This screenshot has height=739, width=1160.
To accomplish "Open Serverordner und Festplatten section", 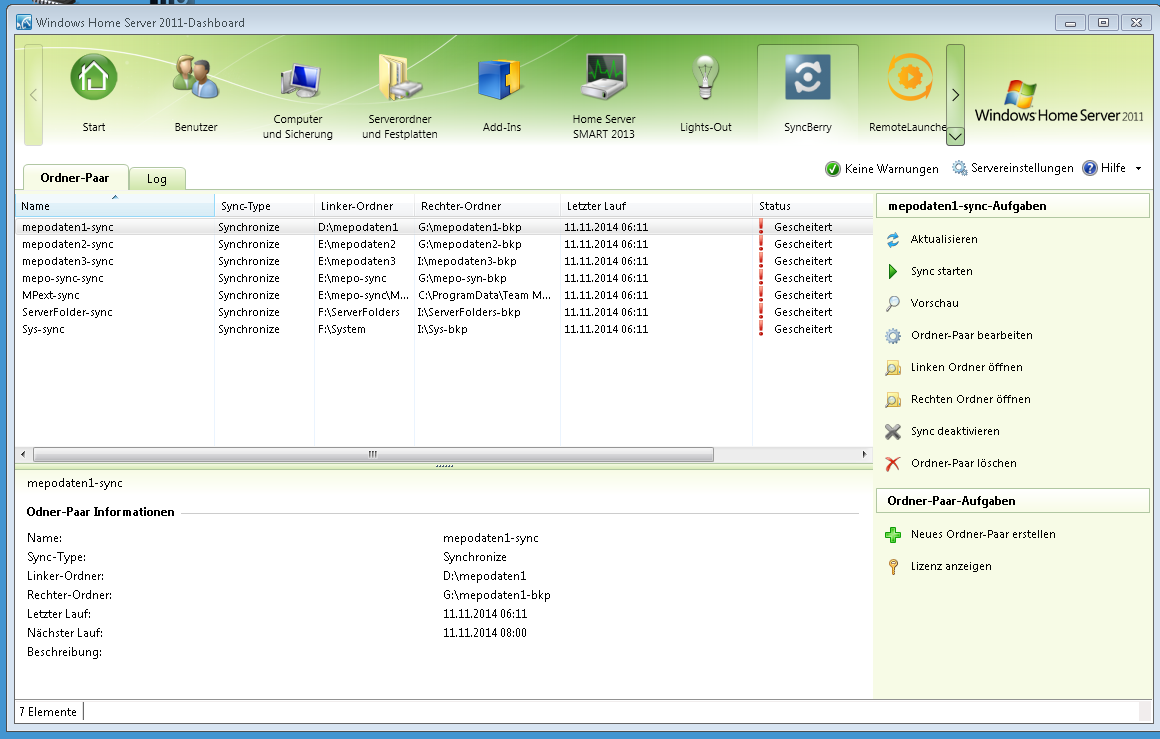I will [x=399, y=80].
